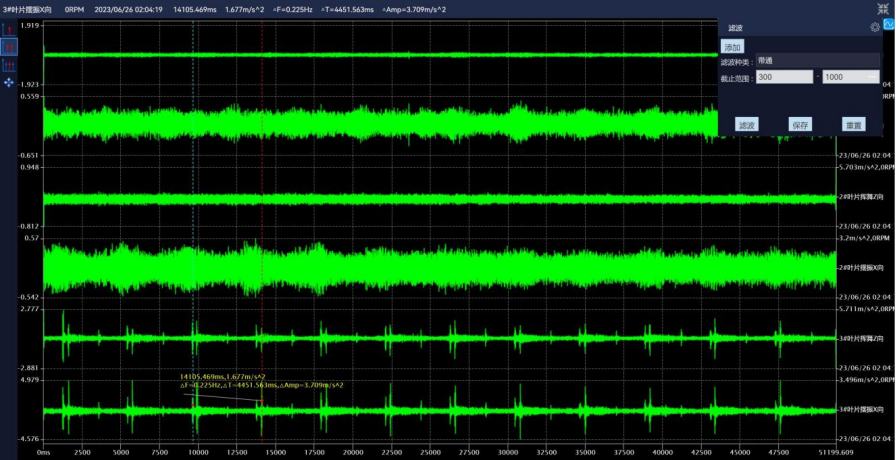Click the 添加 button in filter panel

(x=732, y=47)
